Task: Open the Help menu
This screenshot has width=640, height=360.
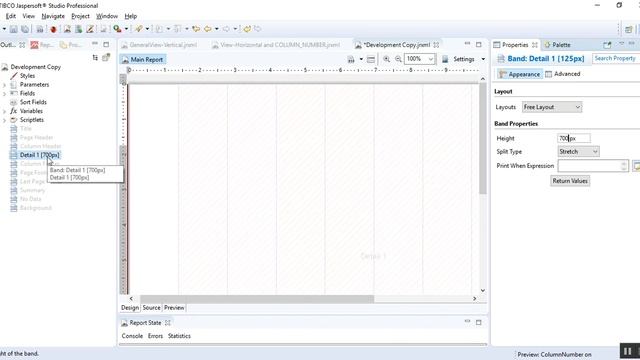Action: [x=131, y=16]
